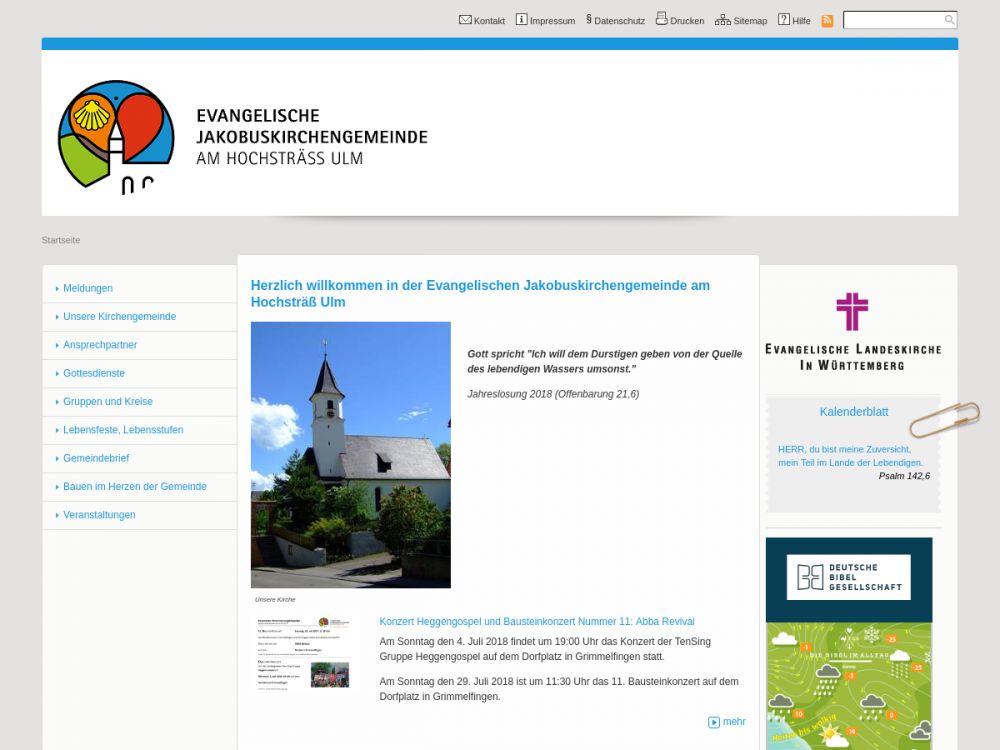This screenshot has height=750, width=1000.
Task: Click the church photo thumbnail
Action: pos(350,454)
